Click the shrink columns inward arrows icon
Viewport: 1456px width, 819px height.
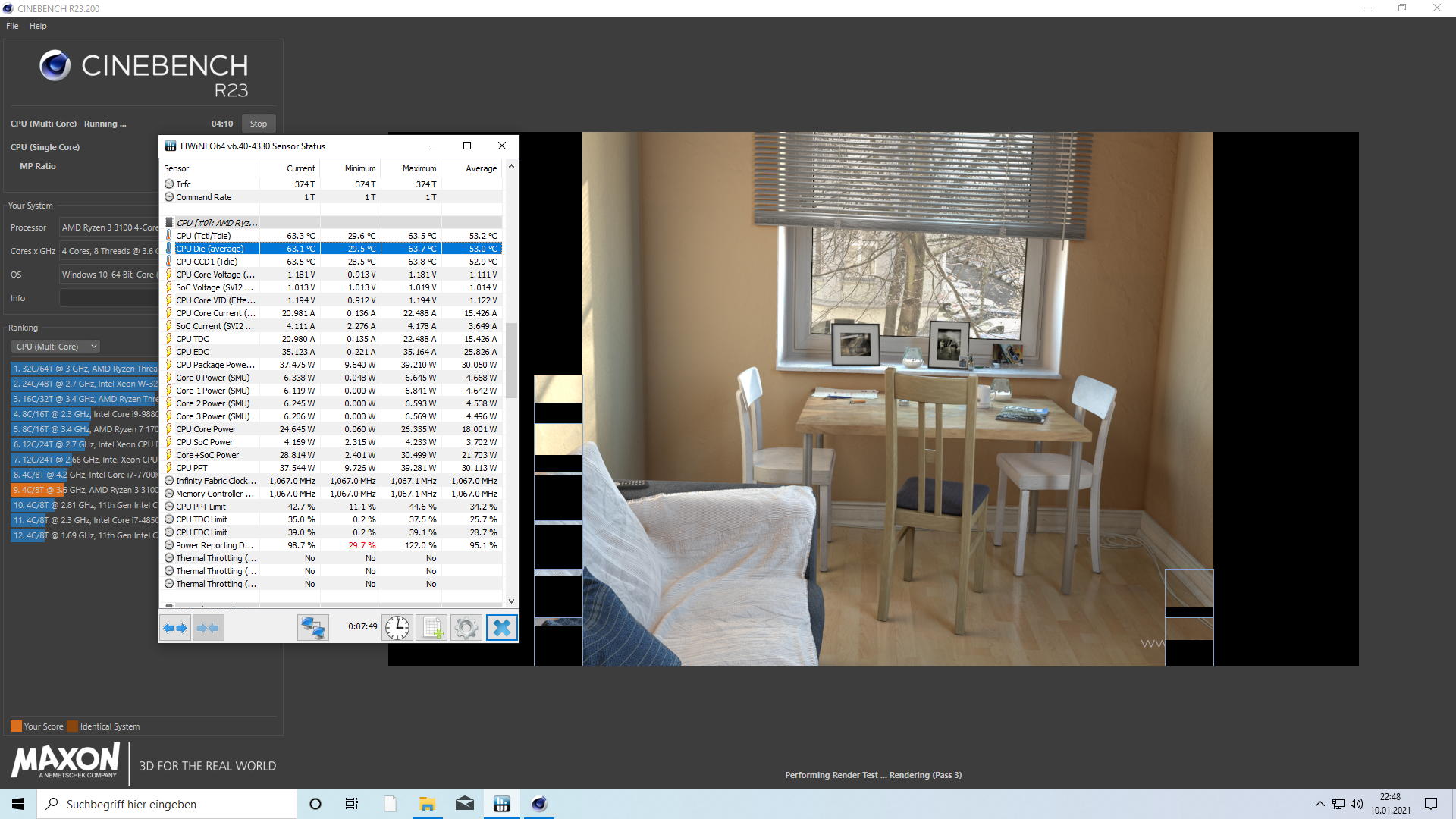pos(208,628)
